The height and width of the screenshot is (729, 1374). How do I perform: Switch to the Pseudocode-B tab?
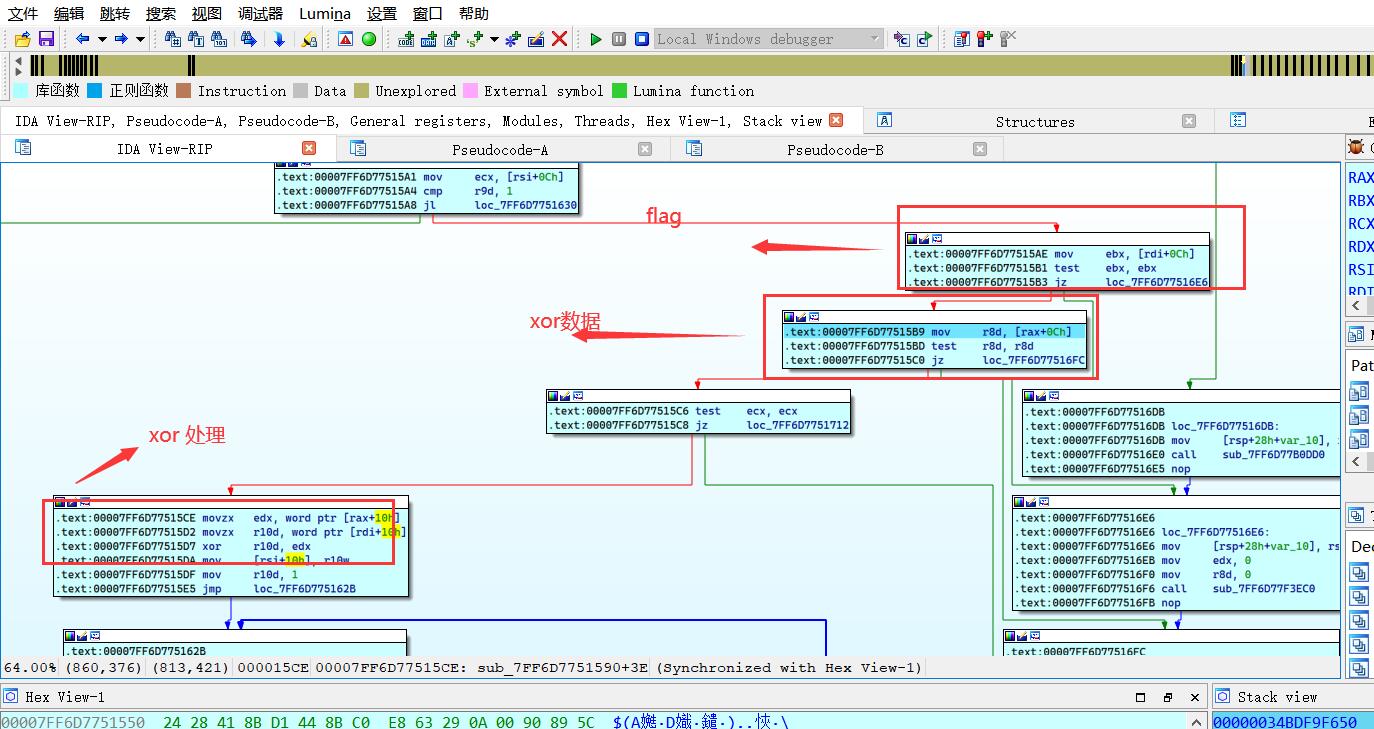(x=835, y=150)
